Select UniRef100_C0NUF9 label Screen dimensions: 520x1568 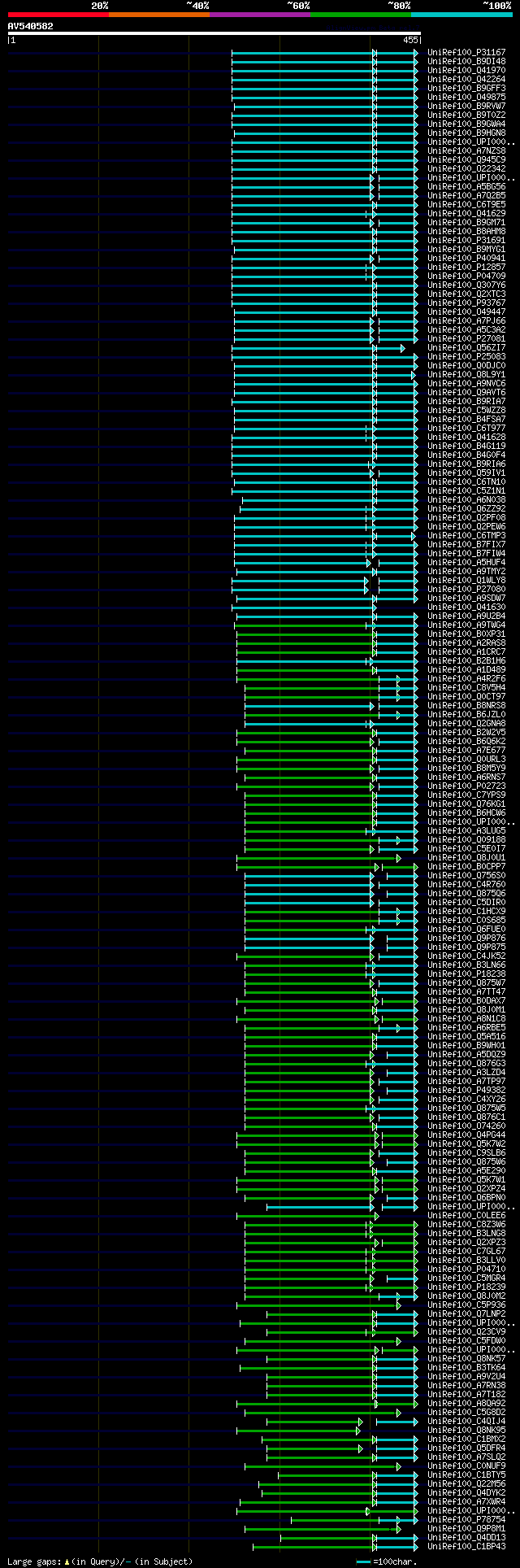pos(466,1466)
